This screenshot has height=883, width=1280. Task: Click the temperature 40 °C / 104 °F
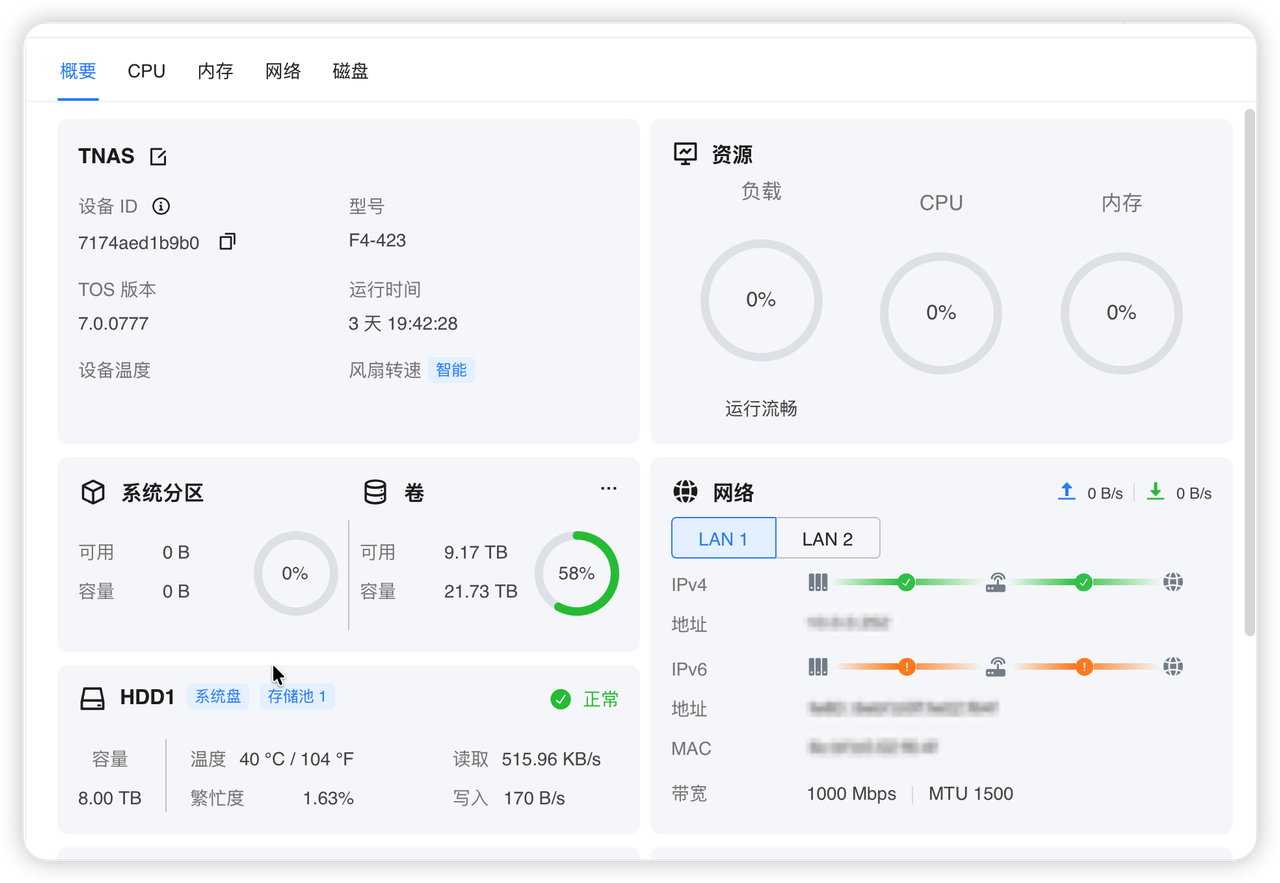297,759
